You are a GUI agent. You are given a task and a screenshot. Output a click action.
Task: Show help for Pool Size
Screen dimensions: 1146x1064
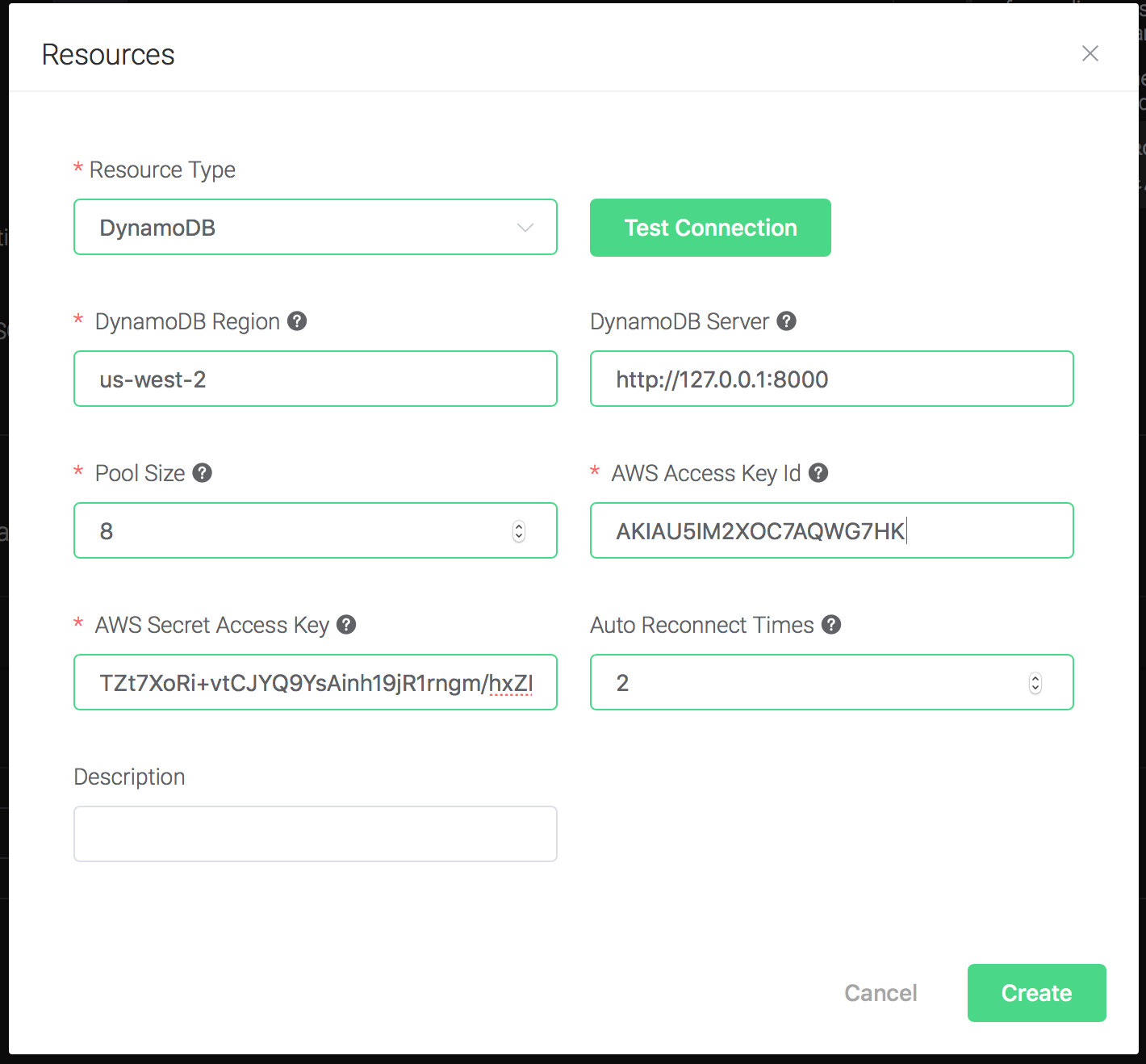203,473
